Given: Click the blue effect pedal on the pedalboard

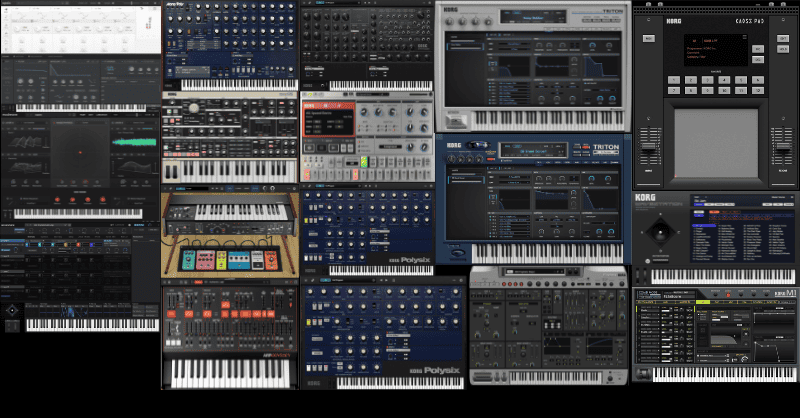Looking at the screenshot, I should (x=238, y=260).
